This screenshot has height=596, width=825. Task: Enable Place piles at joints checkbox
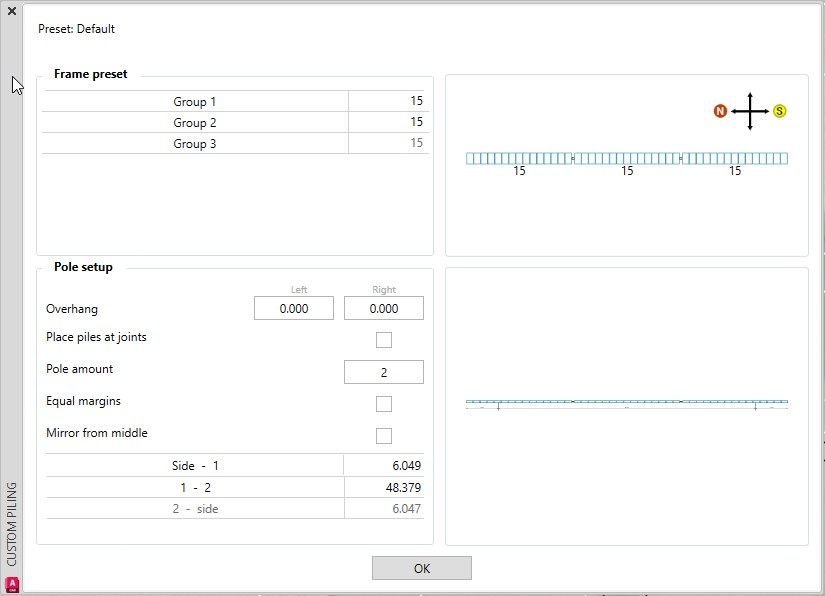[x=384, y=340]
